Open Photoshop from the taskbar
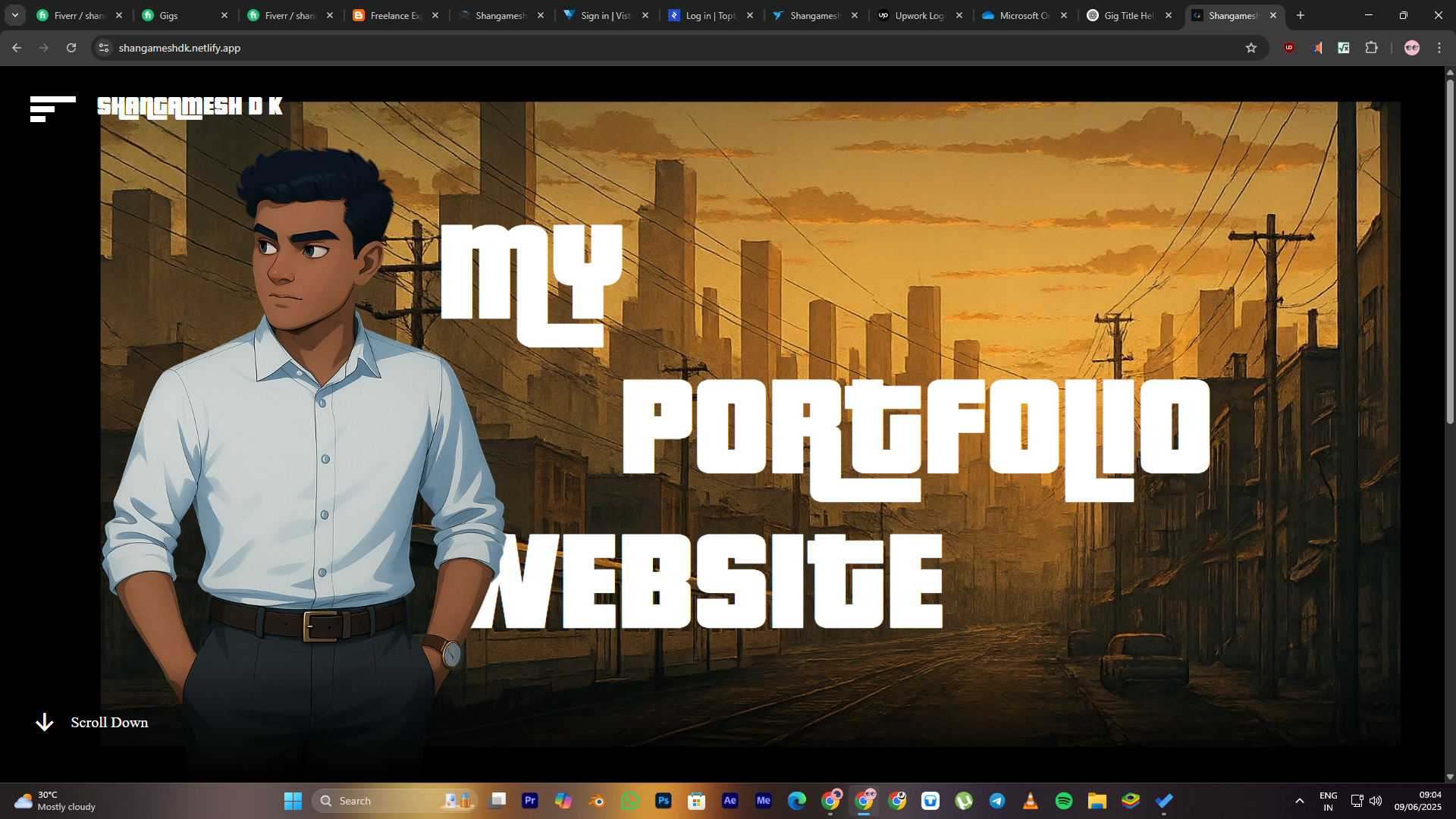This screenshot has width=1456, height=819. coord(663,801)
